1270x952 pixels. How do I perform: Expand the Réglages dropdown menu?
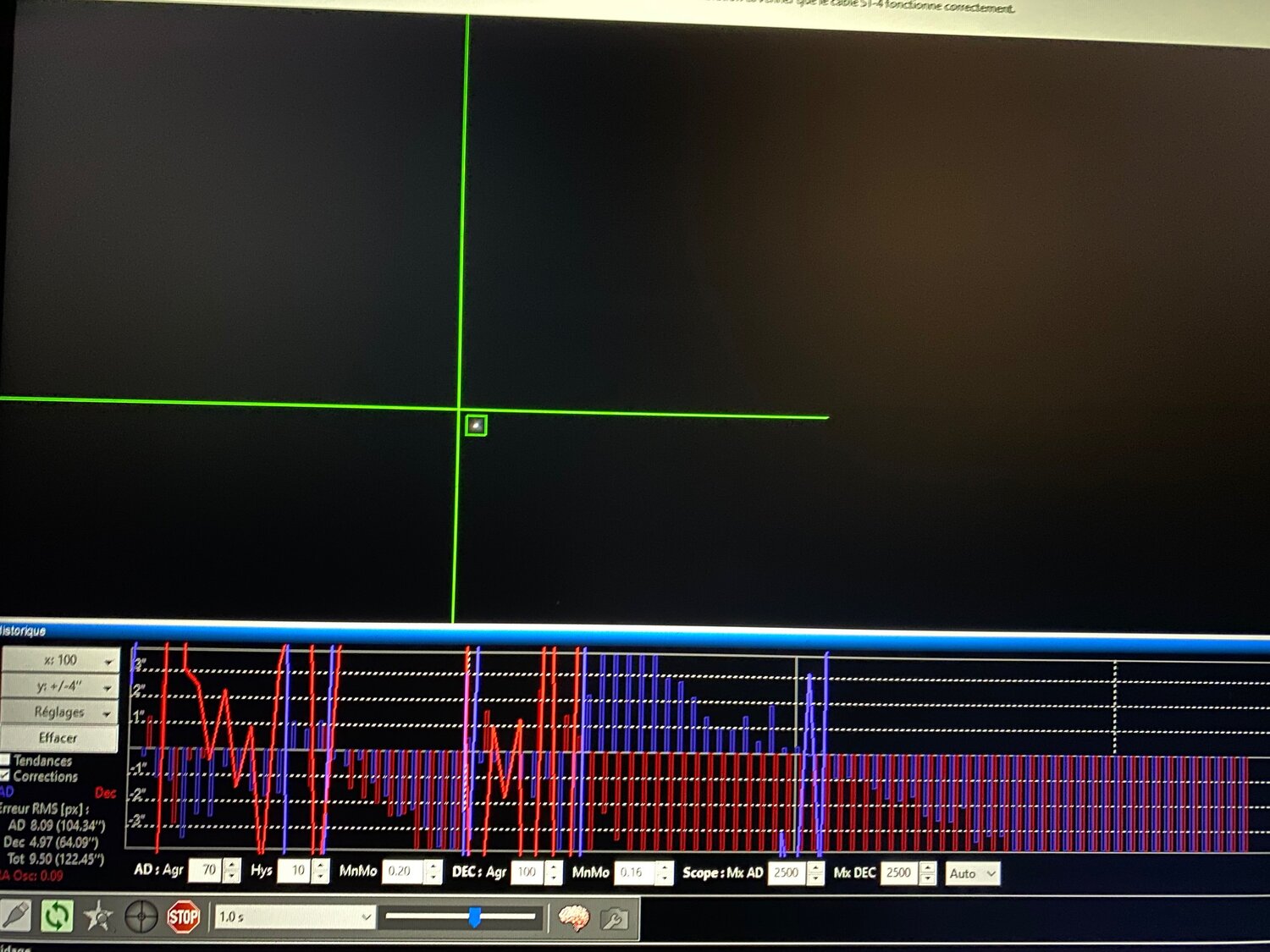pyautogui.click(x=60, y=713)
